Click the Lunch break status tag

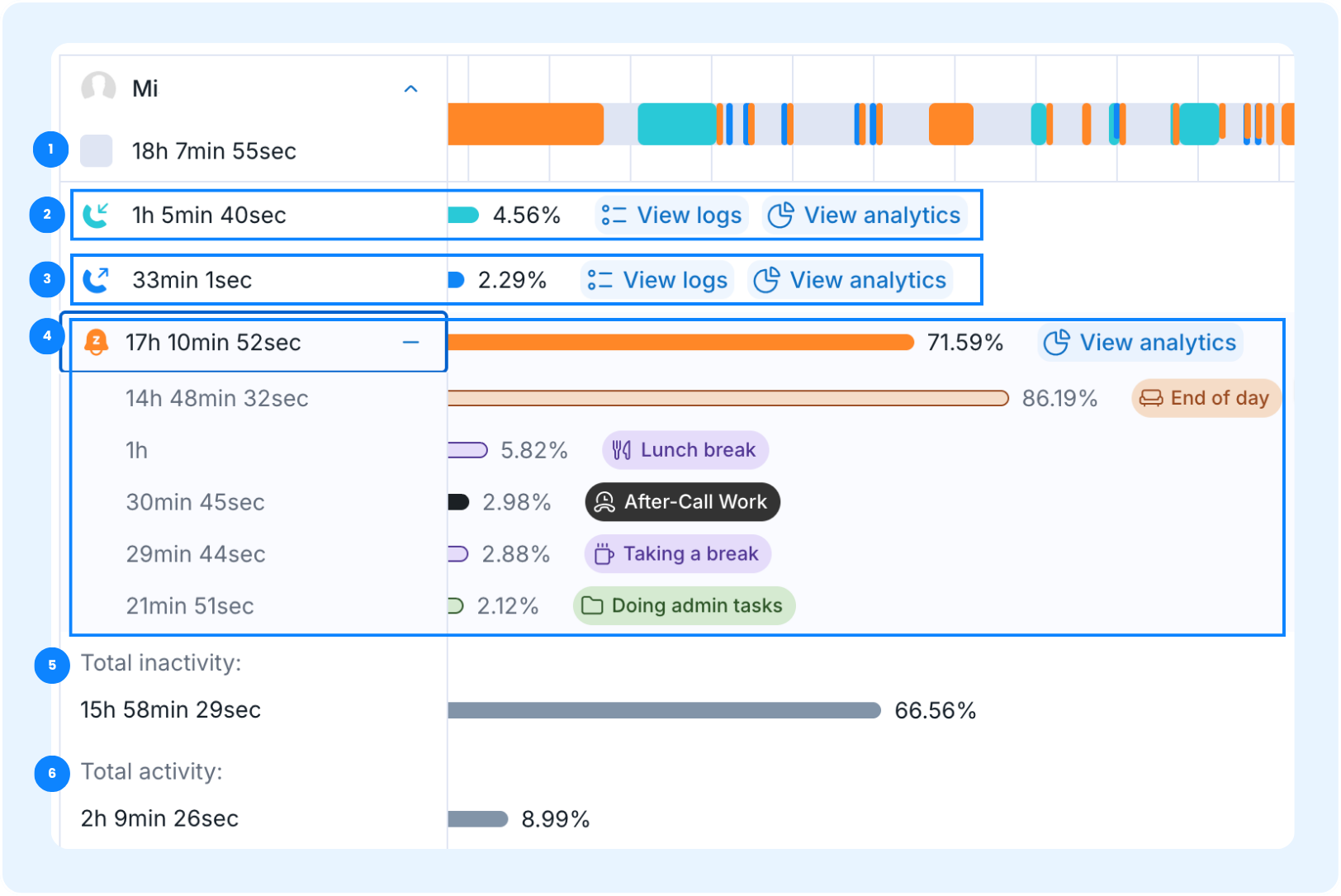pyautogui.click(x=685, y=450)
